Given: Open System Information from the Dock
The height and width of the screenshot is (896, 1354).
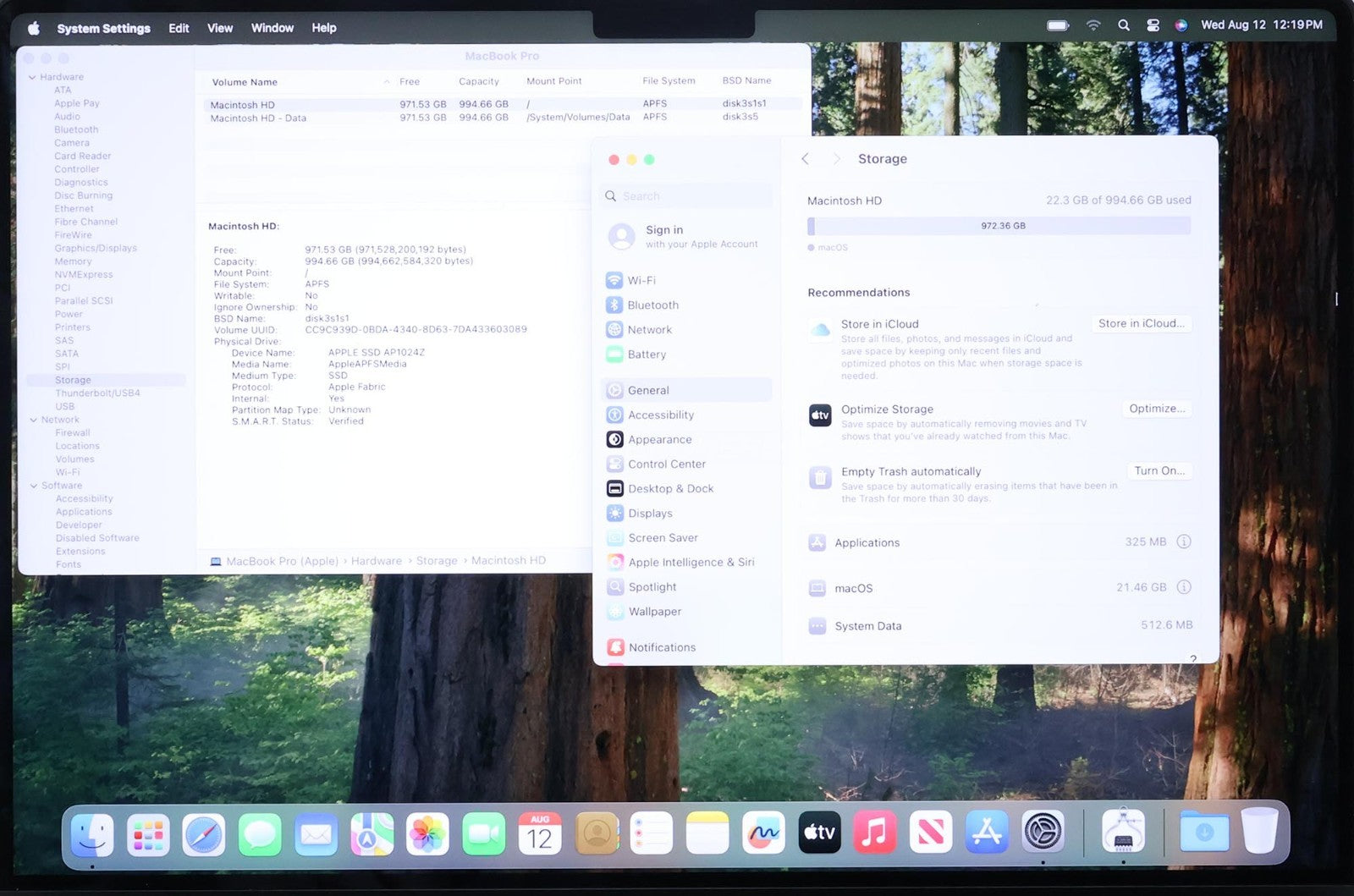Looking at the screenshot, I should point(1124,833).
